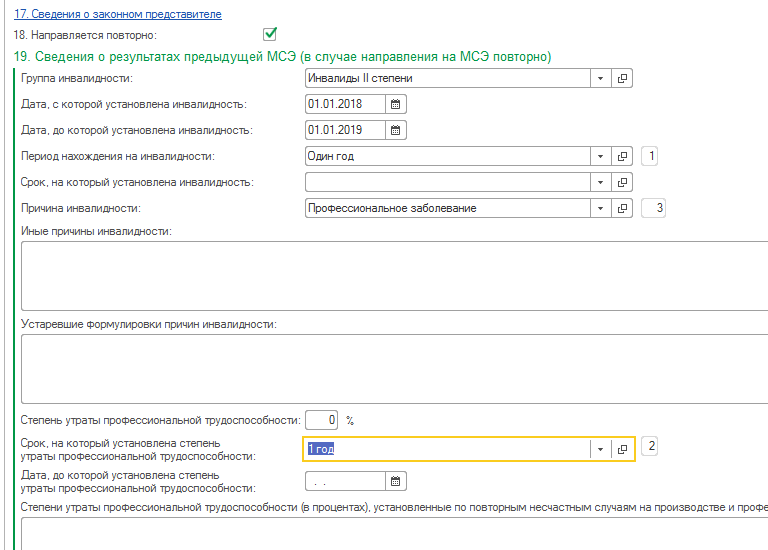
Task: Open link 17. Сведения о законном представителе
Action: click(x=117, y=14)
